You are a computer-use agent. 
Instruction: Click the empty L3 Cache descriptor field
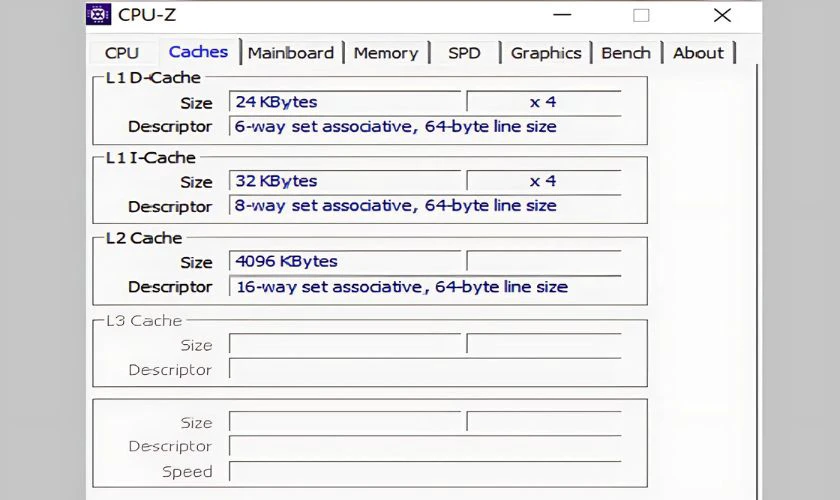425,369
